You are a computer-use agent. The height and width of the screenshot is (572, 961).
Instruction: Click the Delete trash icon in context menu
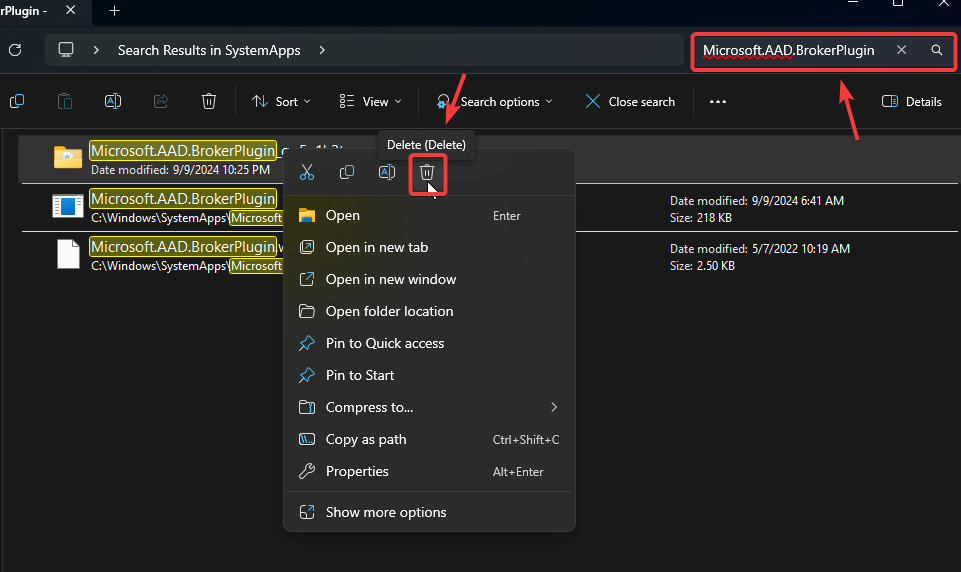pos(427,173)
